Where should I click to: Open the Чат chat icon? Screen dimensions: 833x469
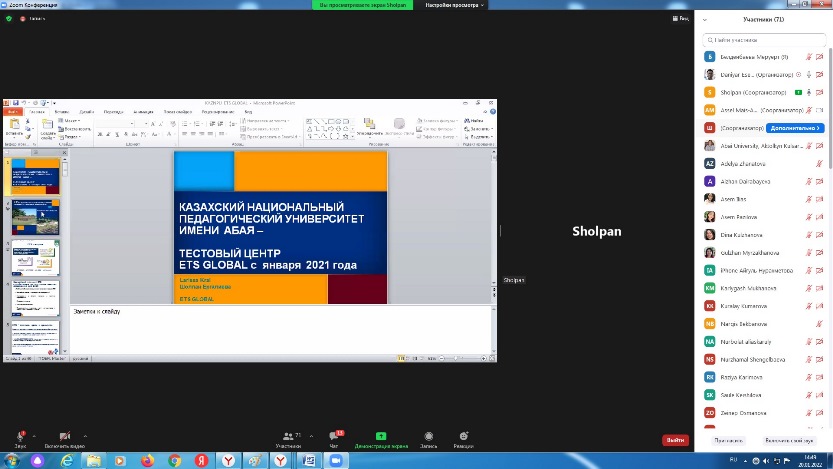tap(334, 436)
